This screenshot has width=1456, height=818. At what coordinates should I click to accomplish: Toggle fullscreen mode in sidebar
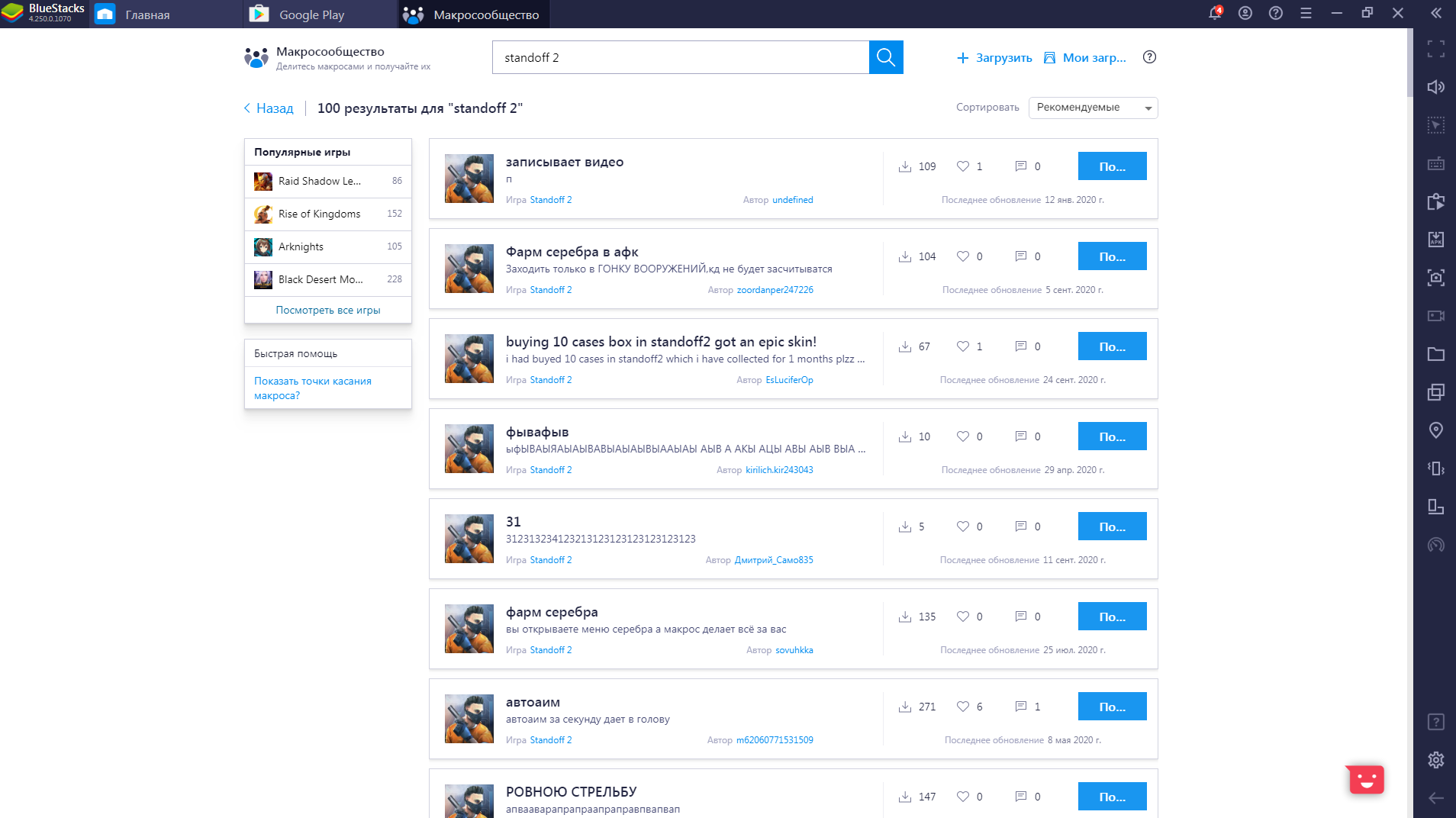coord(1436,49)
